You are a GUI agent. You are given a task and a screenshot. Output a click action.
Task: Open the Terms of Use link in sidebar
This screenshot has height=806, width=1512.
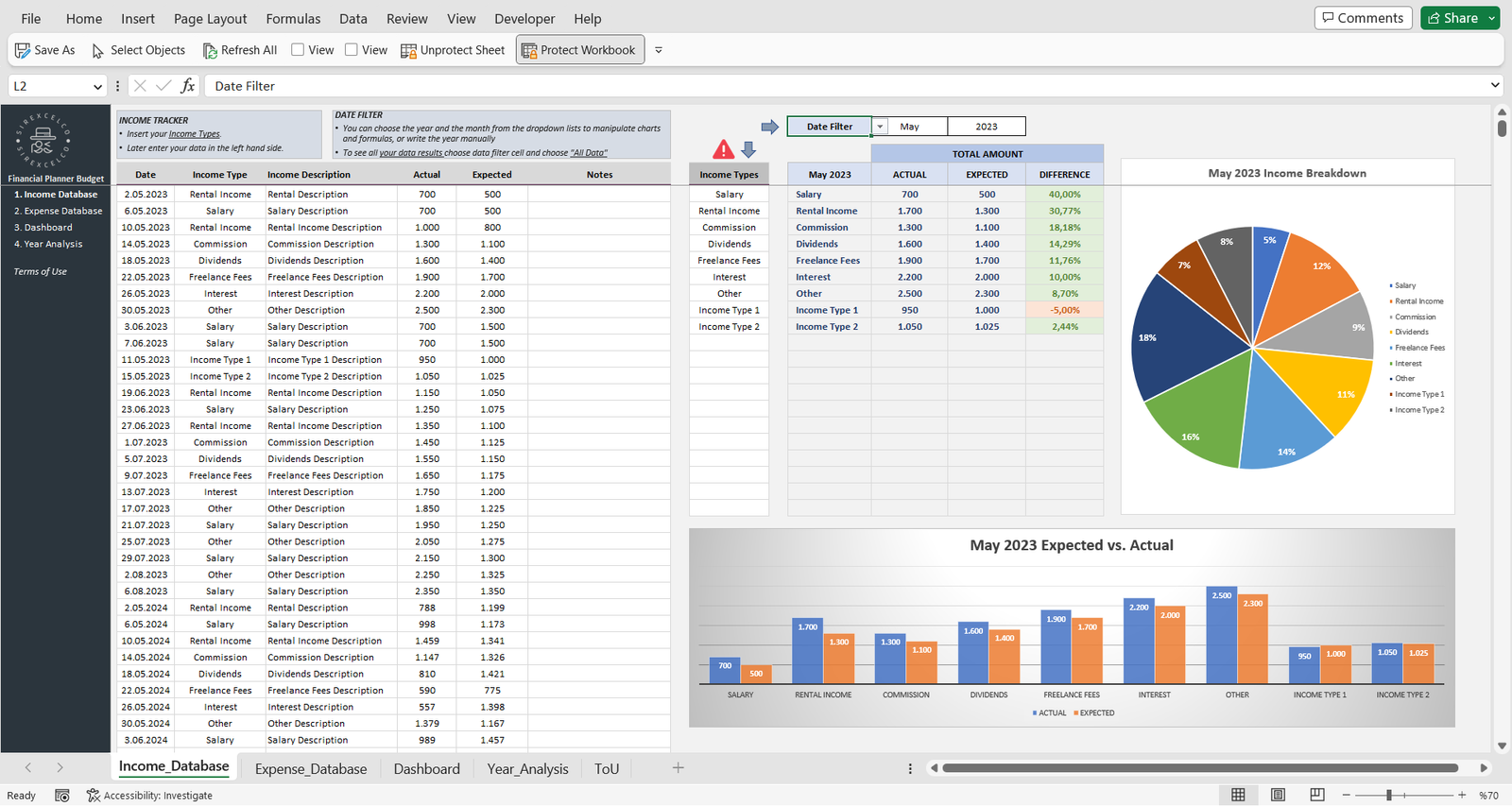(x=41, y=272)
